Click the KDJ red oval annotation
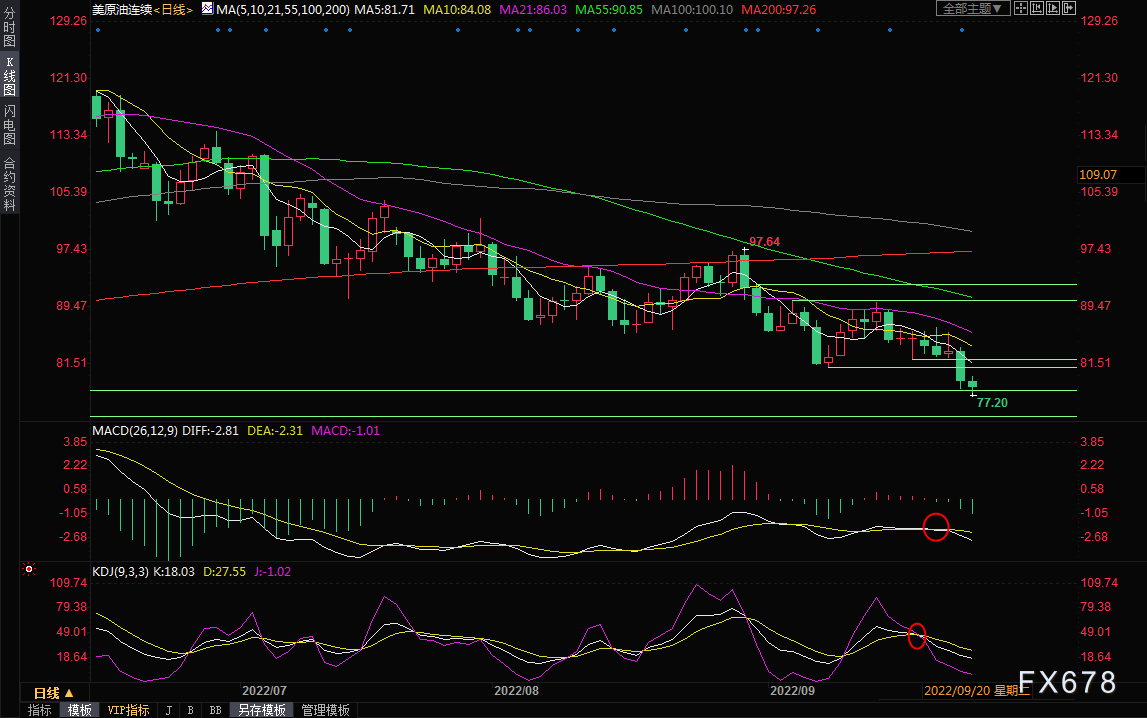 pyautogui.click(x=917, y=635)
